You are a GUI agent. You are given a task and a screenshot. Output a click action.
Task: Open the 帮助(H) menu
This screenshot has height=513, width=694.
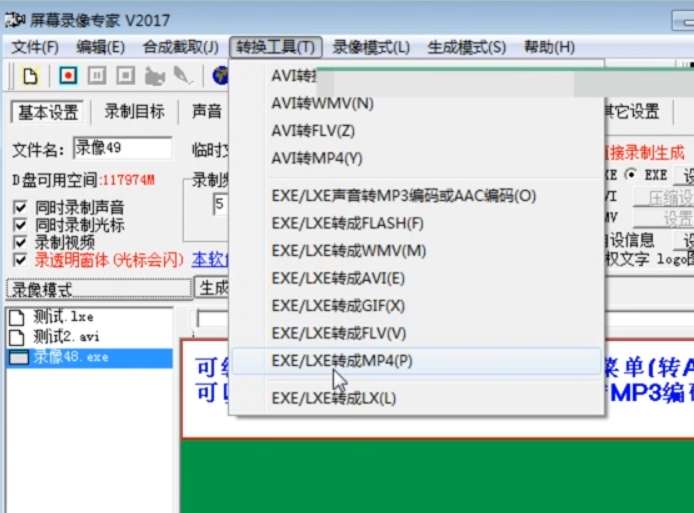click(549, 47)
